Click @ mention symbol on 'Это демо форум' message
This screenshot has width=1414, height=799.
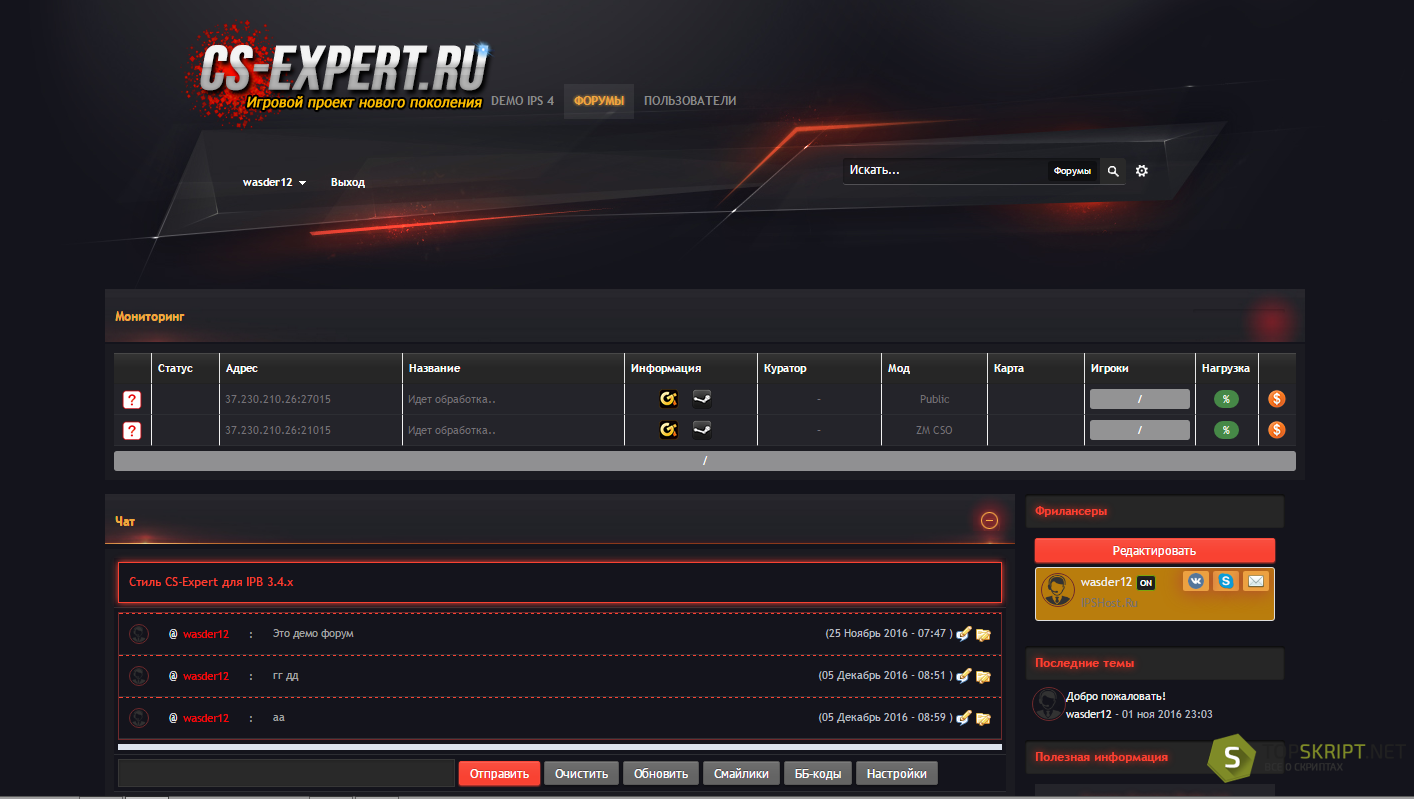(173, 634)
